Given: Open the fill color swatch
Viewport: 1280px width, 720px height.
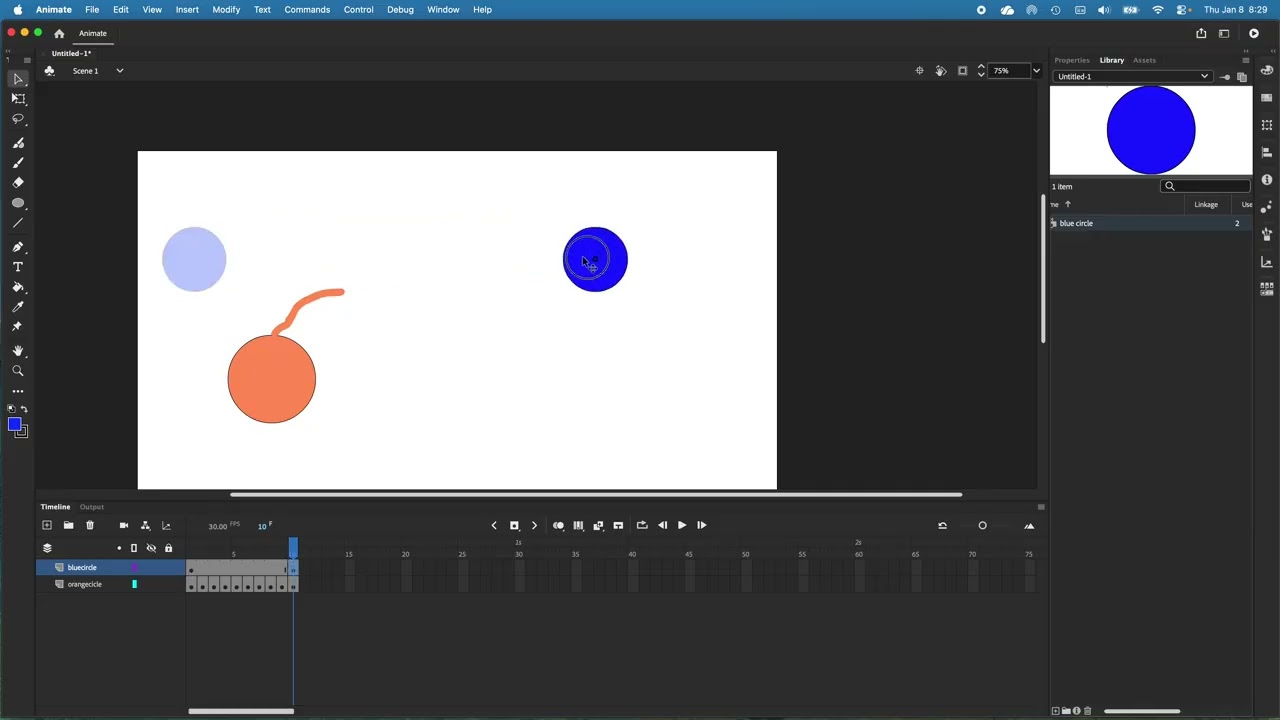Looking at the screenshot, I should (x=14, y=425).
